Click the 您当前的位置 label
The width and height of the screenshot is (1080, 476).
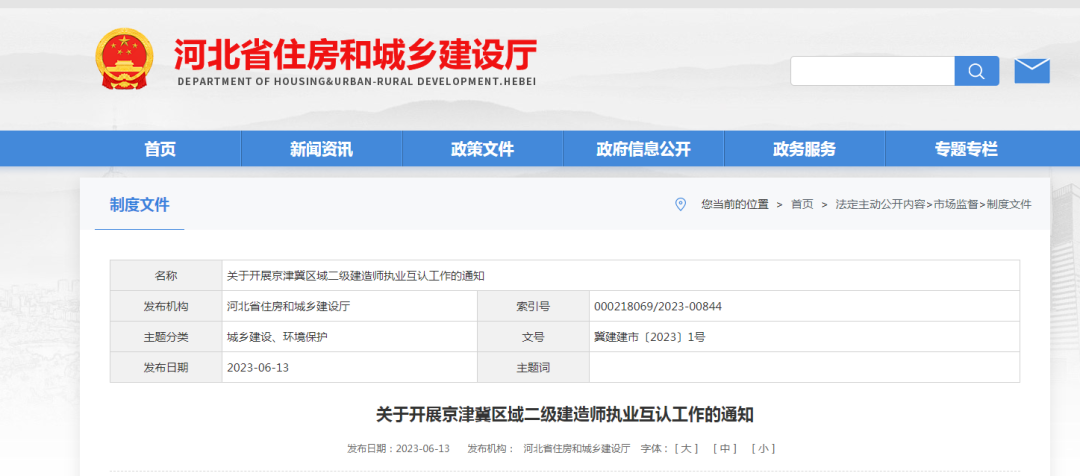click(x=735, y=205)
